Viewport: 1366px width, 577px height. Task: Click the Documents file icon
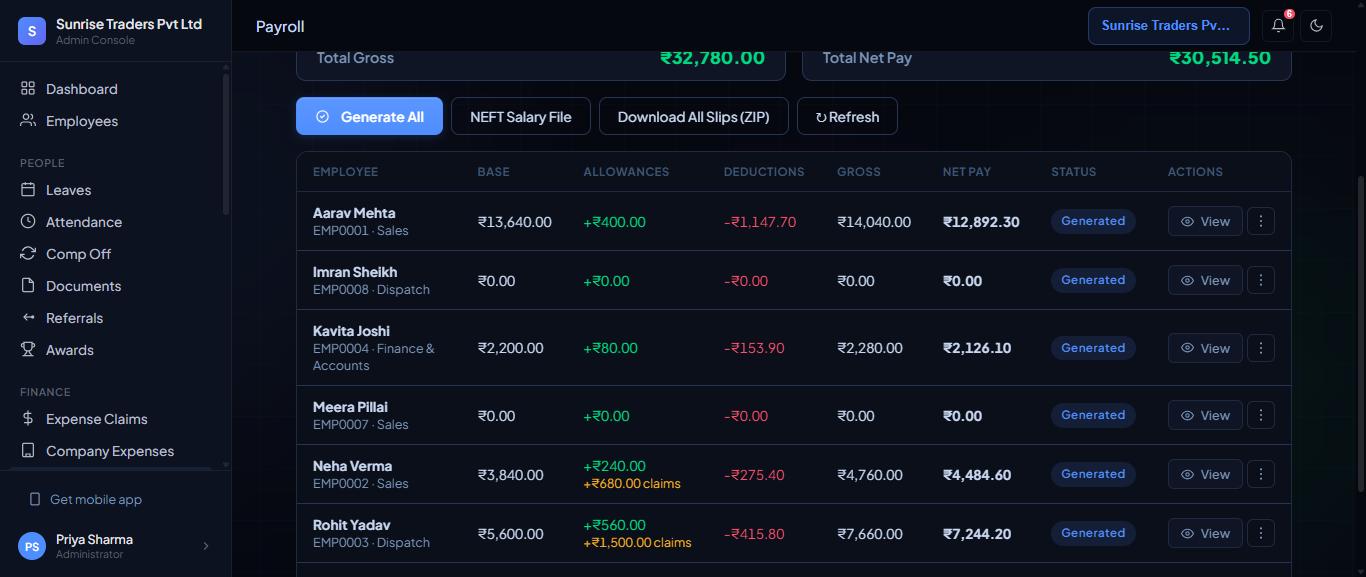click(x=28, y=286)
